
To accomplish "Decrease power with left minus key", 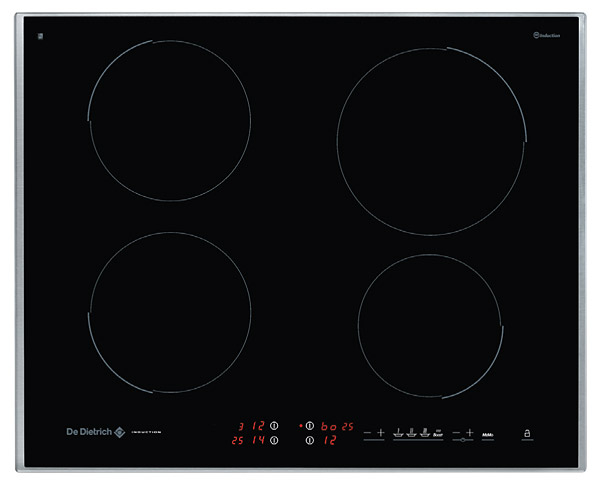I will 367,432.
